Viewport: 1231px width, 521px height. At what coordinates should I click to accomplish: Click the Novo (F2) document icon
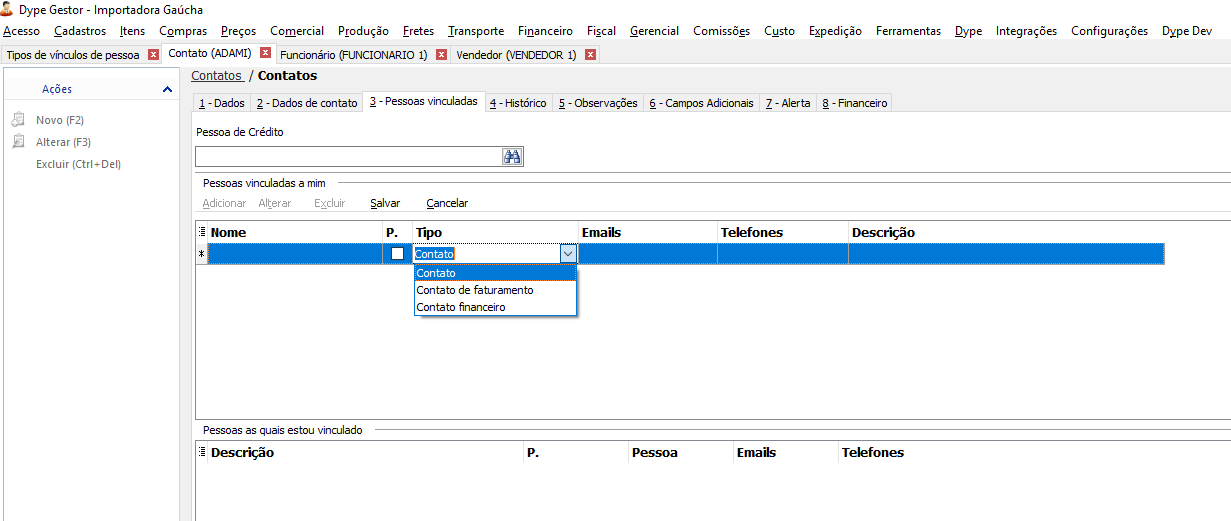point(18,119)
